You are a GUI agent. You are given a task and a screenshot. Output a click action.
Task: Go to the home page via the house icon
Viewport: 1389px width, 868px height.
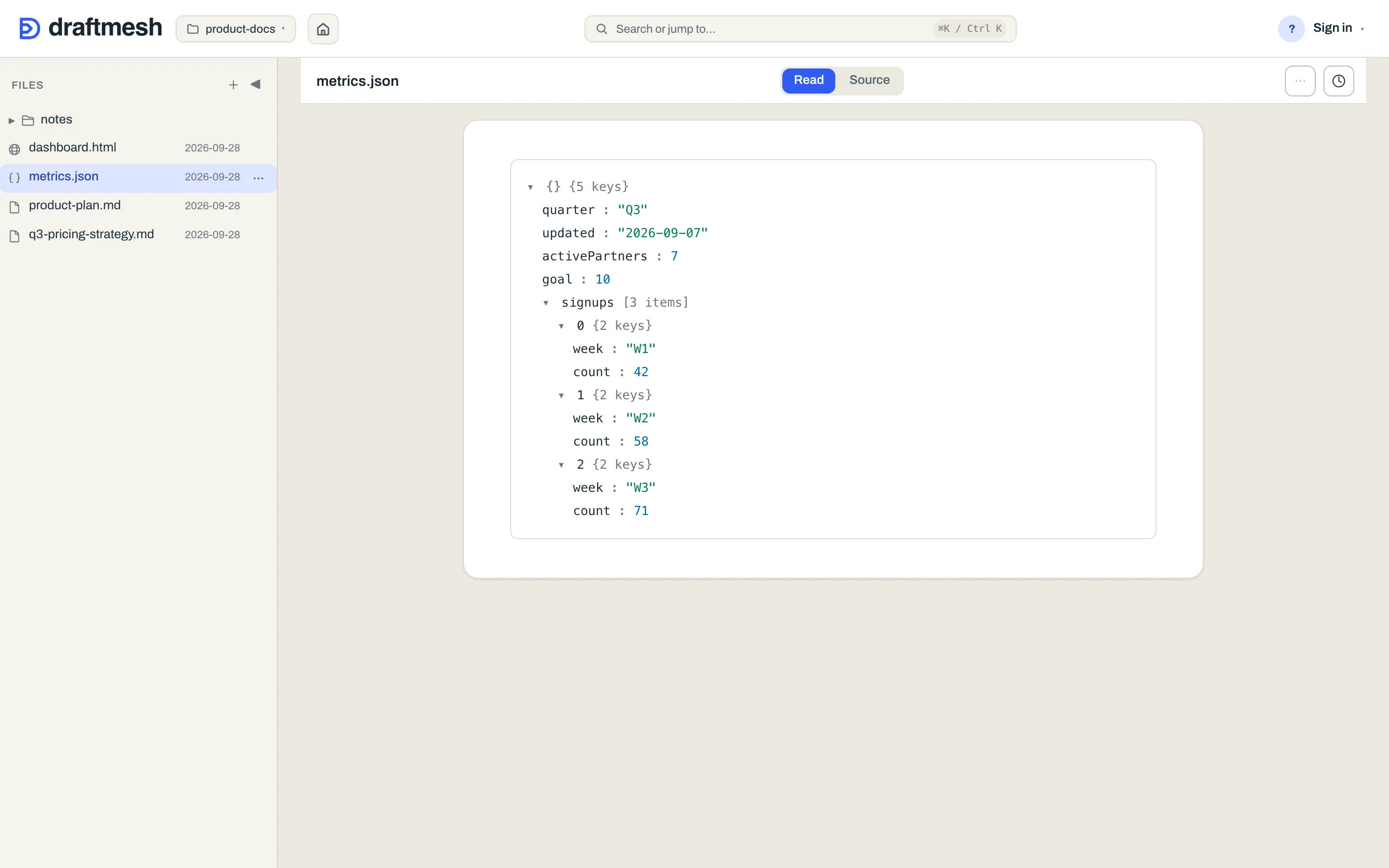tap(323, 29)
